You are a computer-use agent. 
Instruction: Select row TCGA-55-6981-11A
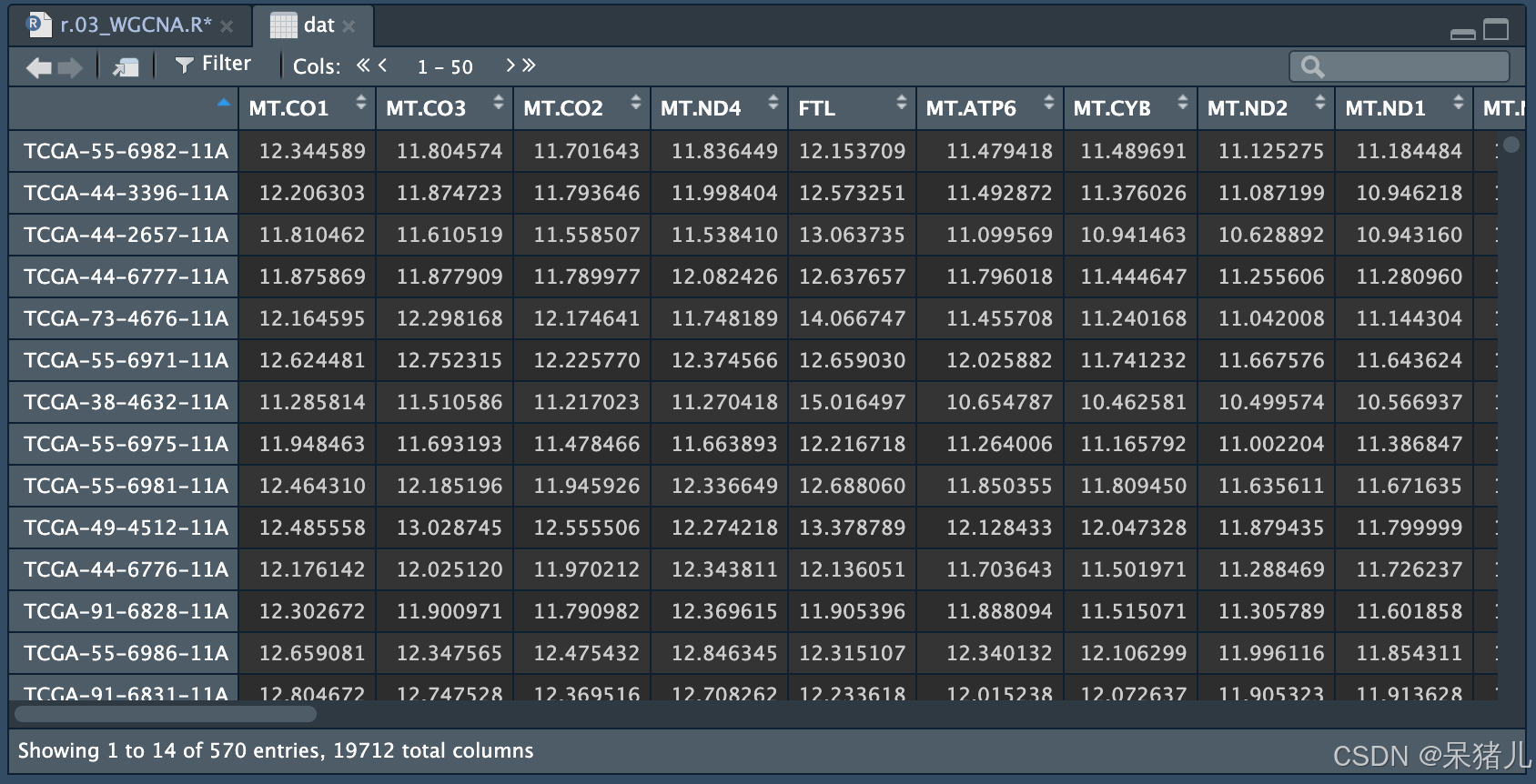click(126, 486)
